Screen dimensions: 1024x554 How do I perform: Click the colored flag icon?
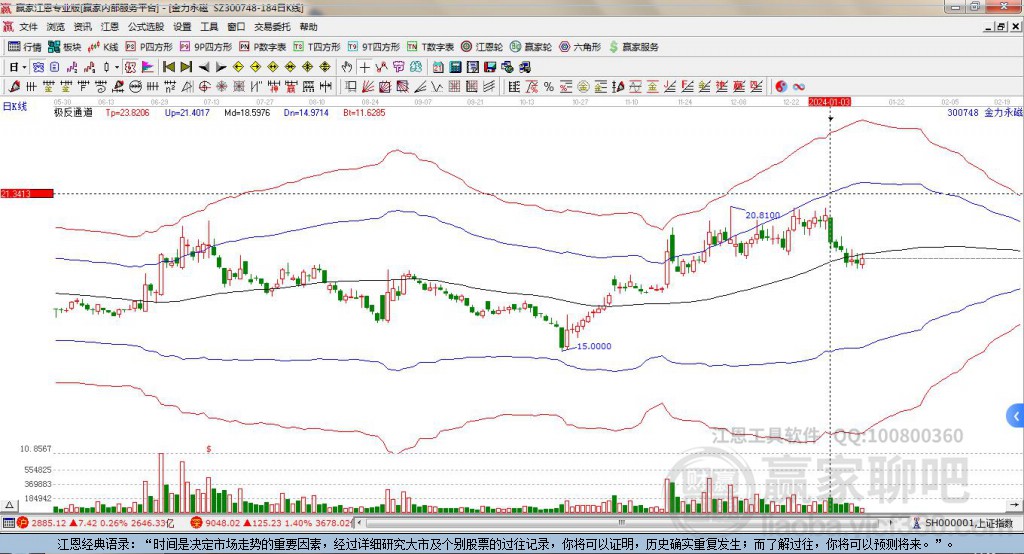point(148,67)
